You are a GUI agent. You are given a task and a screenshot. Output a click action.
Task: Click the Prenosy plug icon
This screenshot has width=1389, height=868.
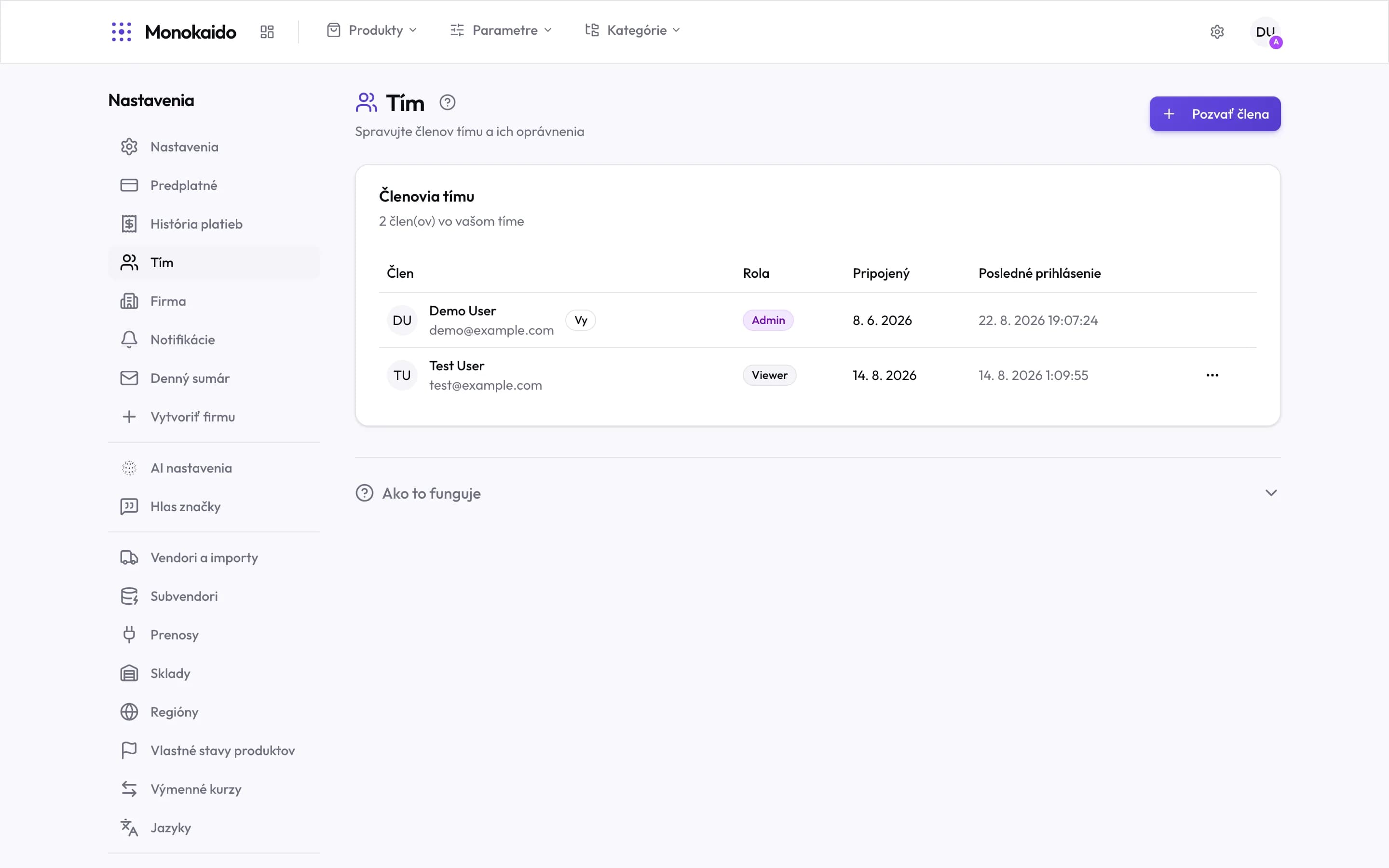coord(129,634)
